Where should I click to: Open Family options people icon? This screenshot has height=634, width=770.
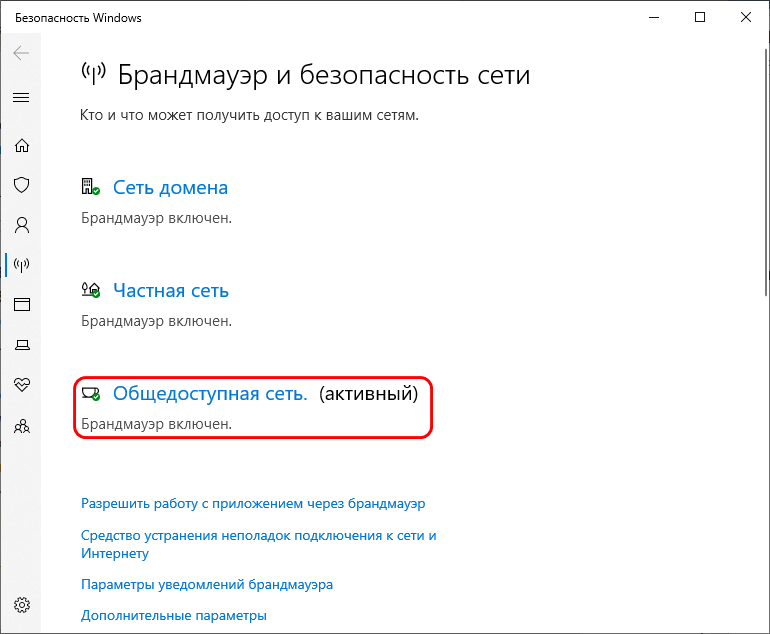pos(22,425)
